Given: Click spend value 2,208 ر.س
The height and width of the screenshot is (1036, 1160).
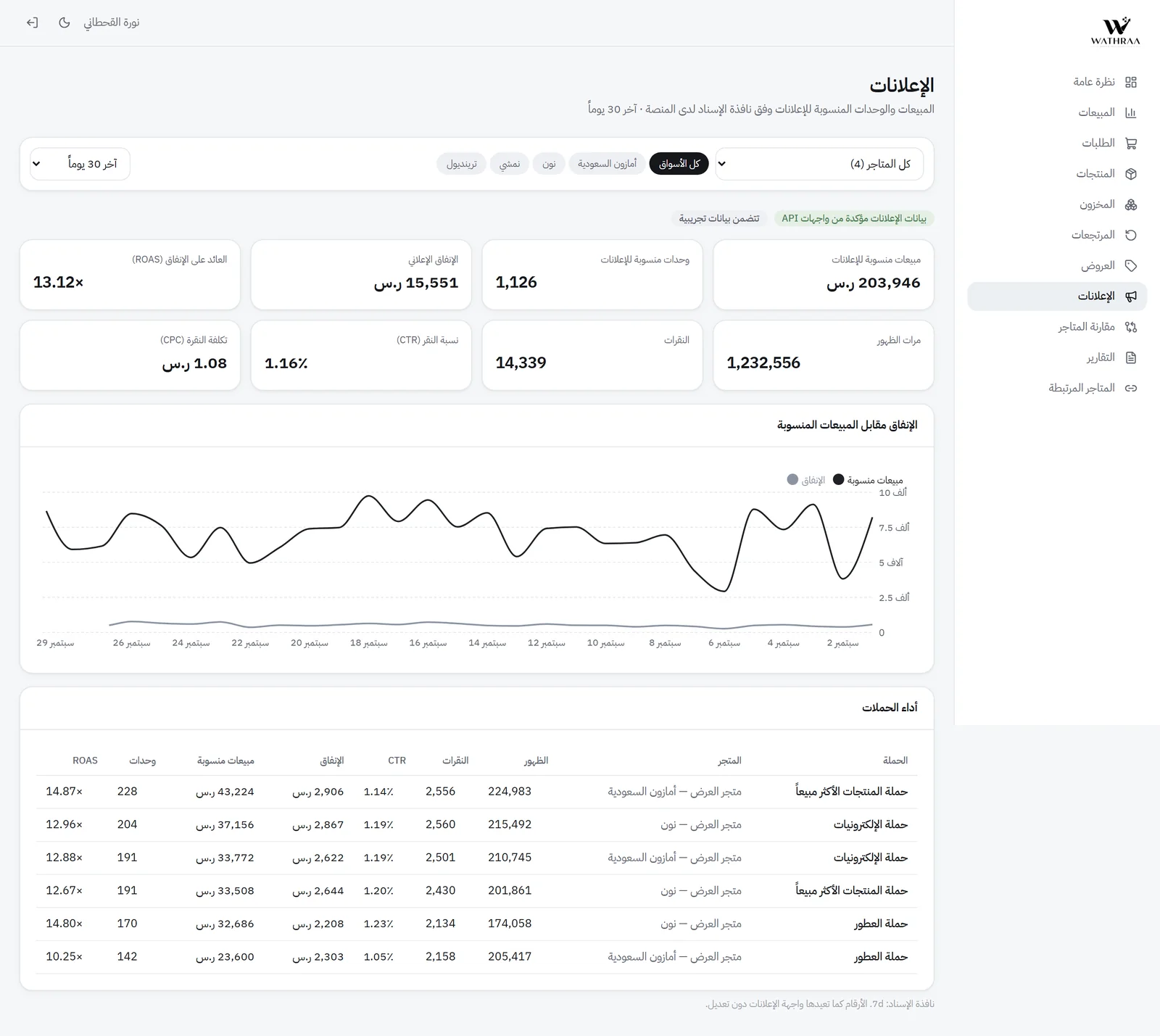Looking at the screenshot, I should click(x=318, y=924).
